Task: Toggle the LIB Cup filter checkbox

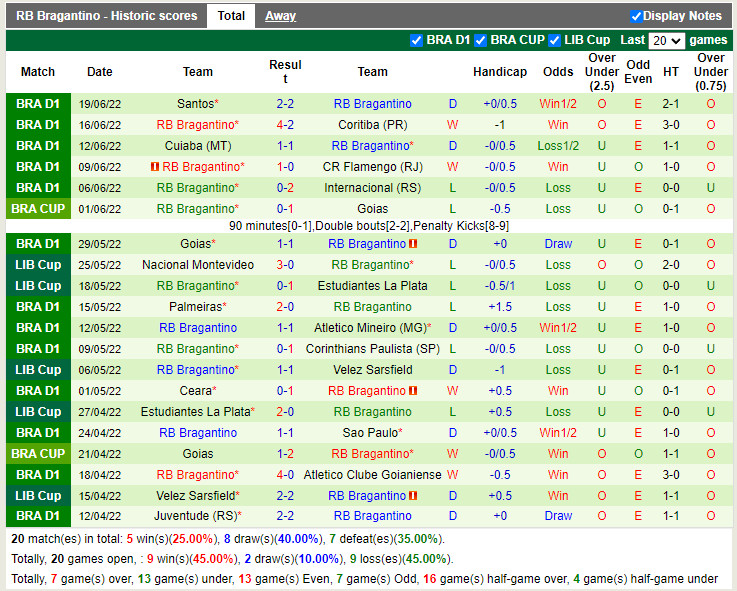Action: coord(554,40)
